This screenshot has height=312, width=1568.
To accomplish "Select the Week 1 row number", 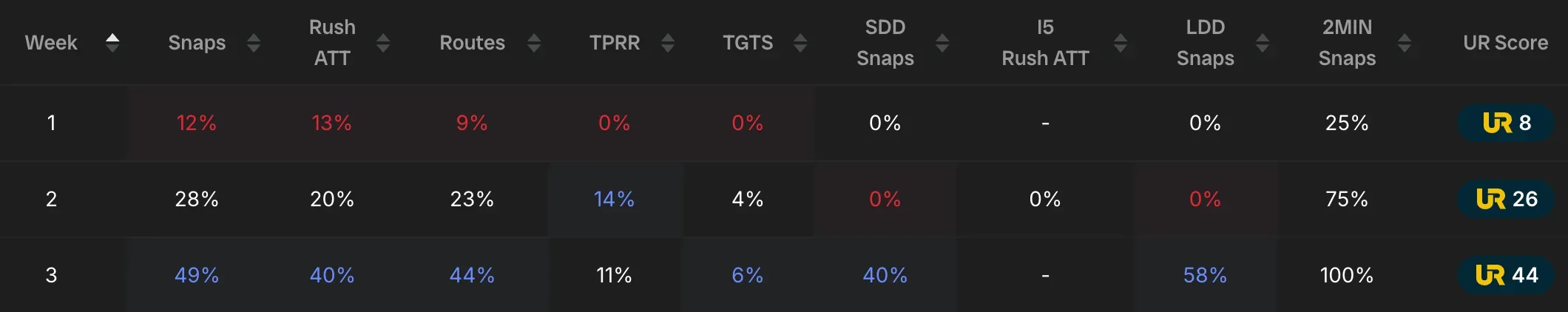I will tap(51, 123).
